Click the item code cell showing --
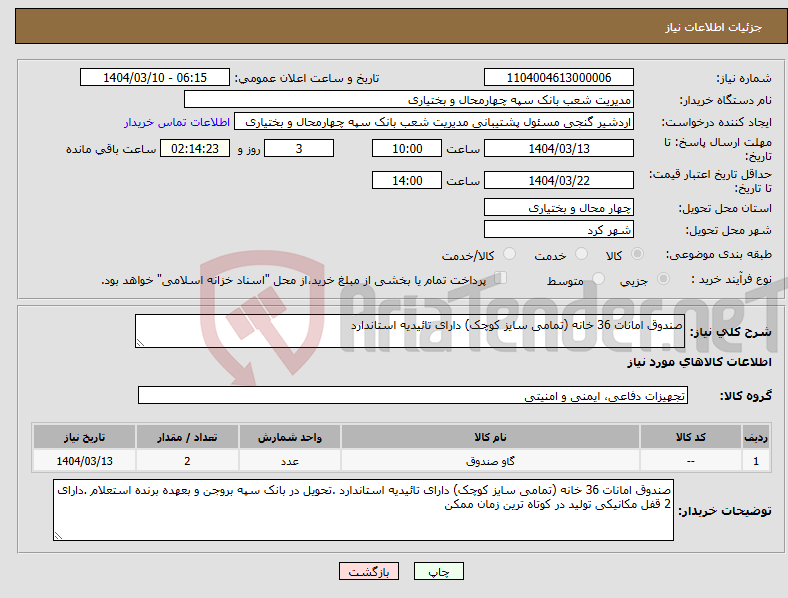 click(691, 461)
